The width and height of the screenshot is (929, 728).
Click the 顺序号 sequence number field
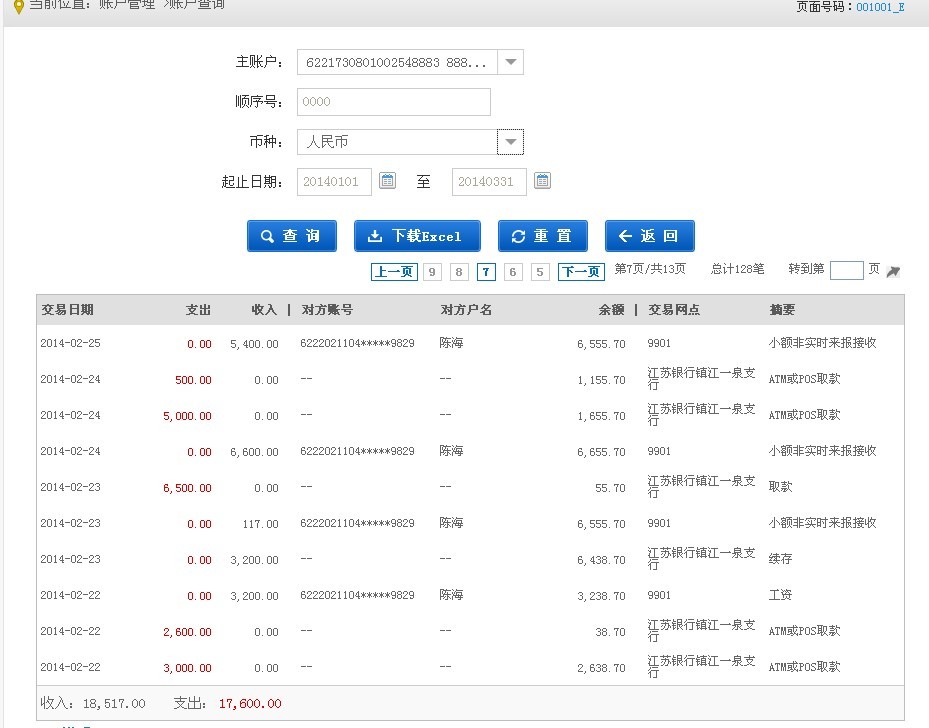pyautogui.click(x=393, y=102)
